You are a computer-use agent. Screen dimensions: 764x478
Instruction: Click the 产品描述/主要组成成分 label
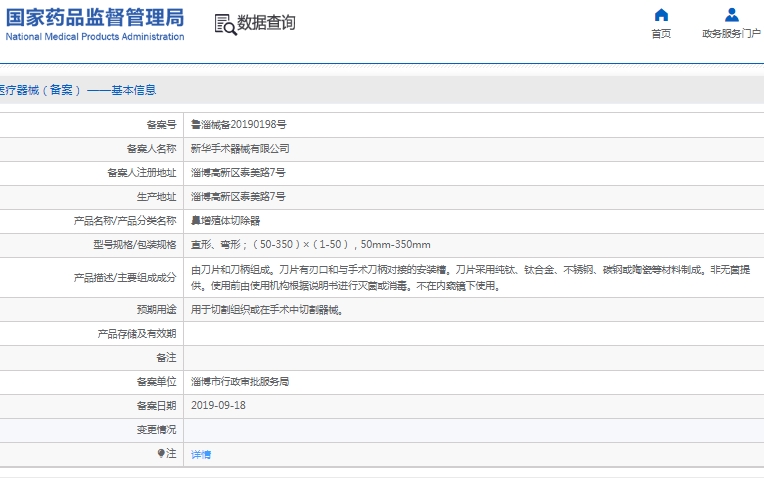pos(125,278)
